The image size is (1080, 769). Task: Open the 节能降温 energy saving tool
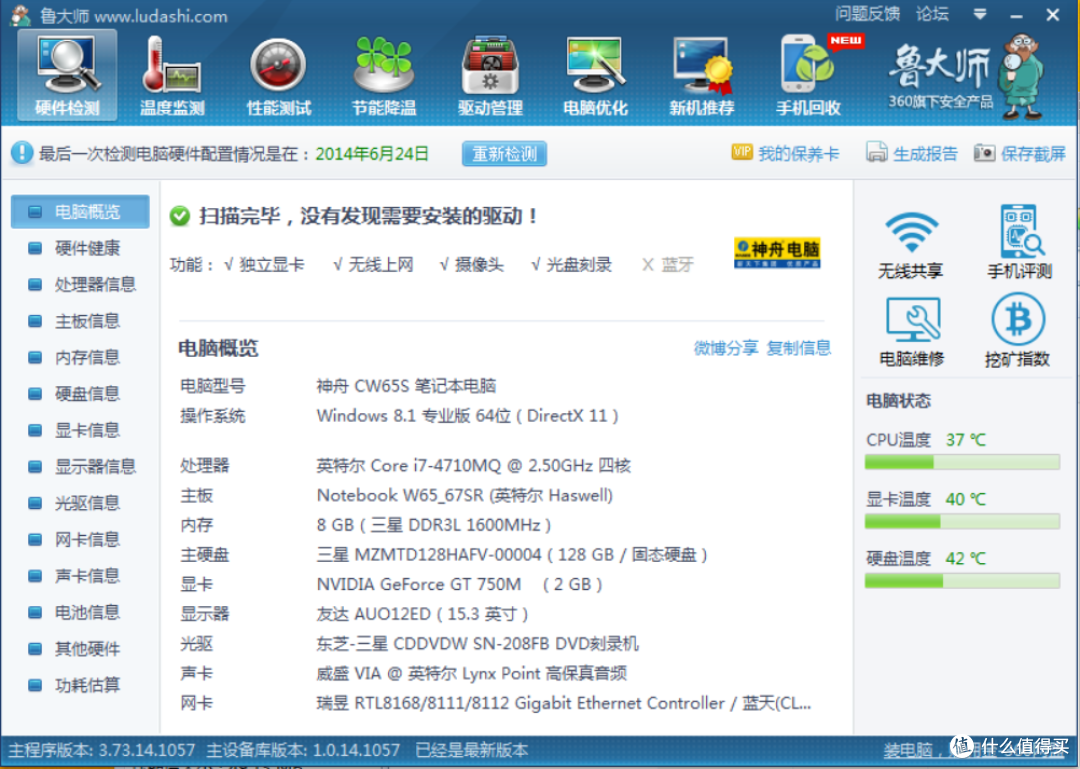click(x=384, y=75)
